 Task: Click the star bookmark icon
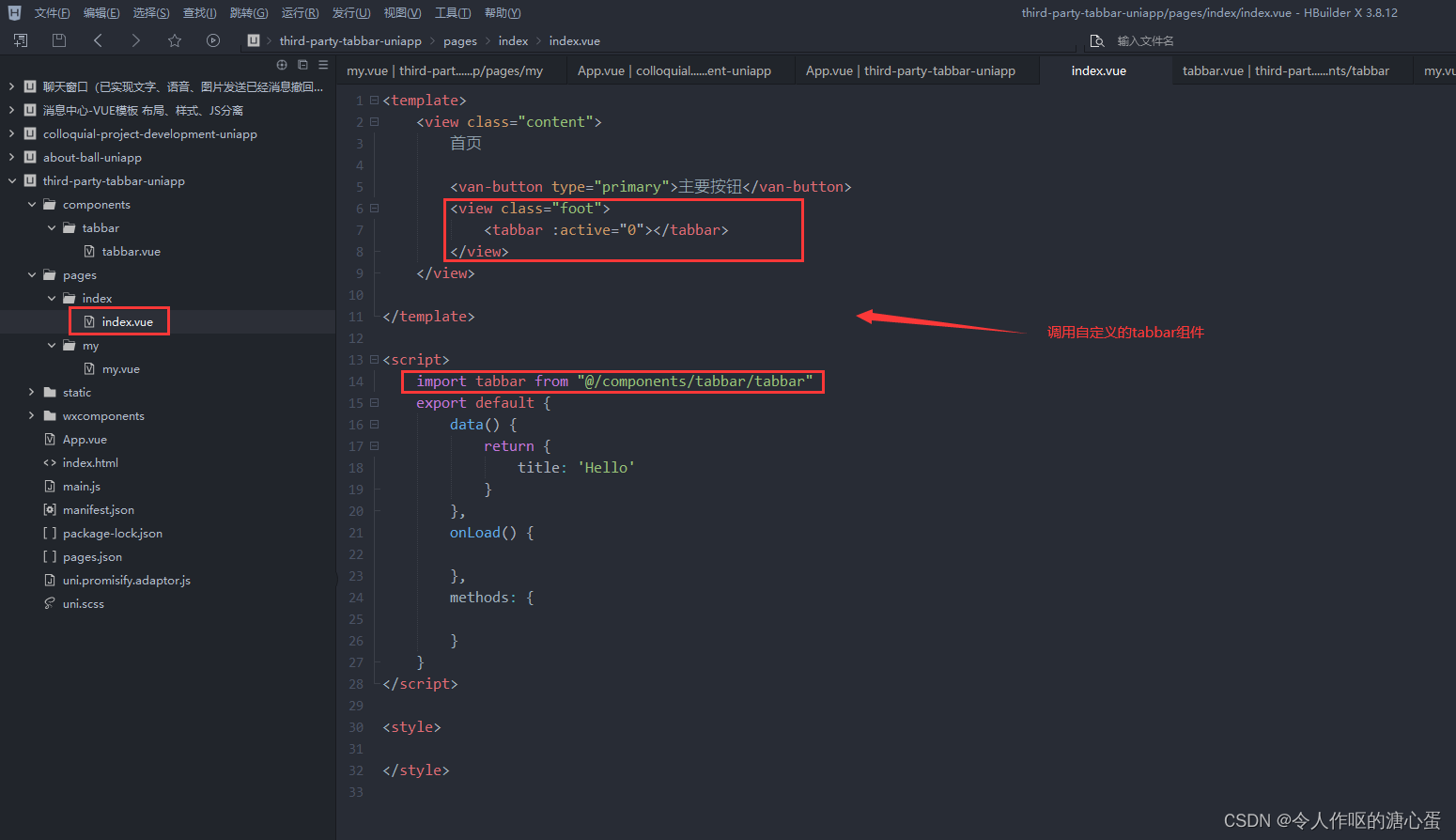pos(175,40)
